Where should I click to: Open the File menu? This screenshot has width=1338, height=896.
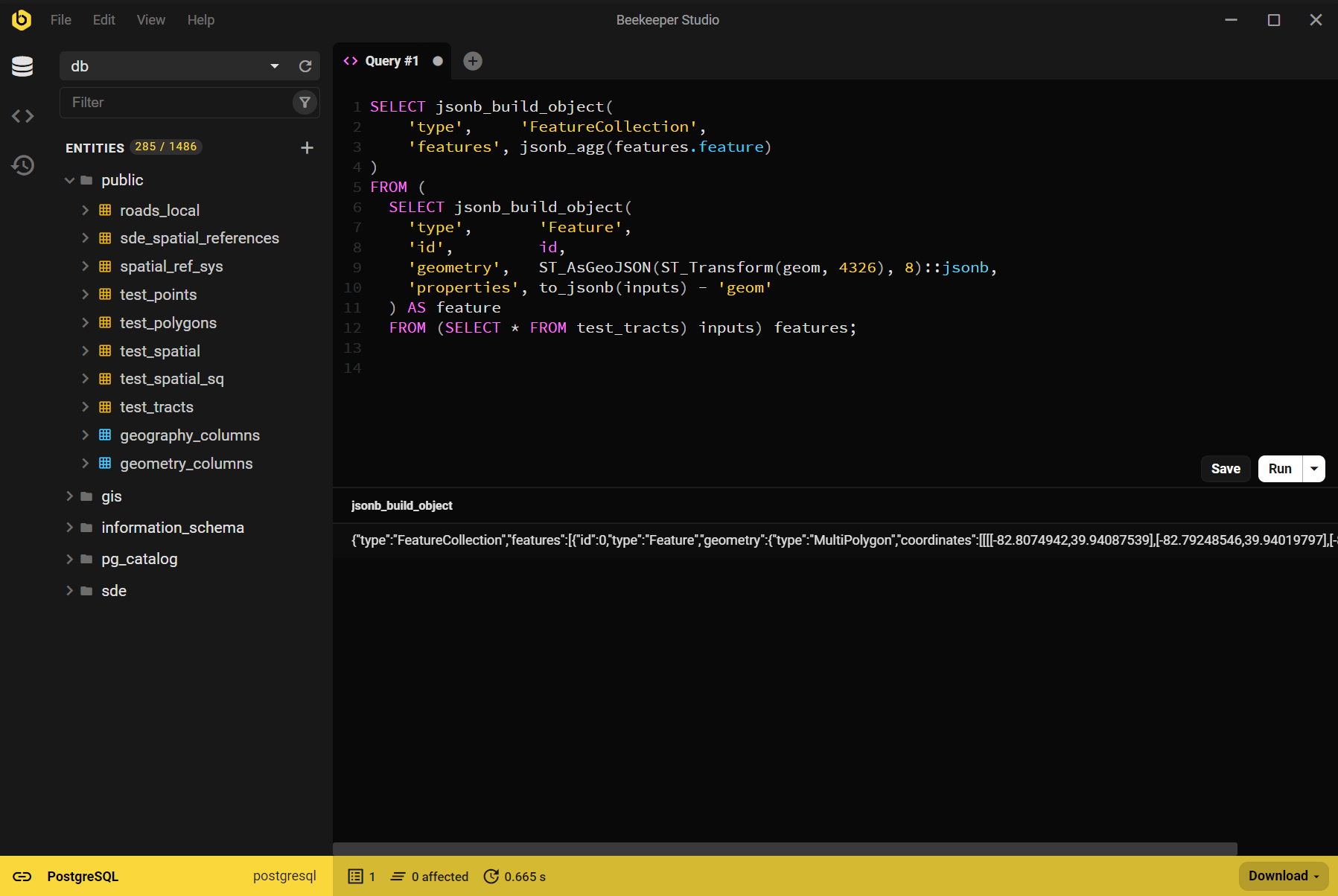60,20
